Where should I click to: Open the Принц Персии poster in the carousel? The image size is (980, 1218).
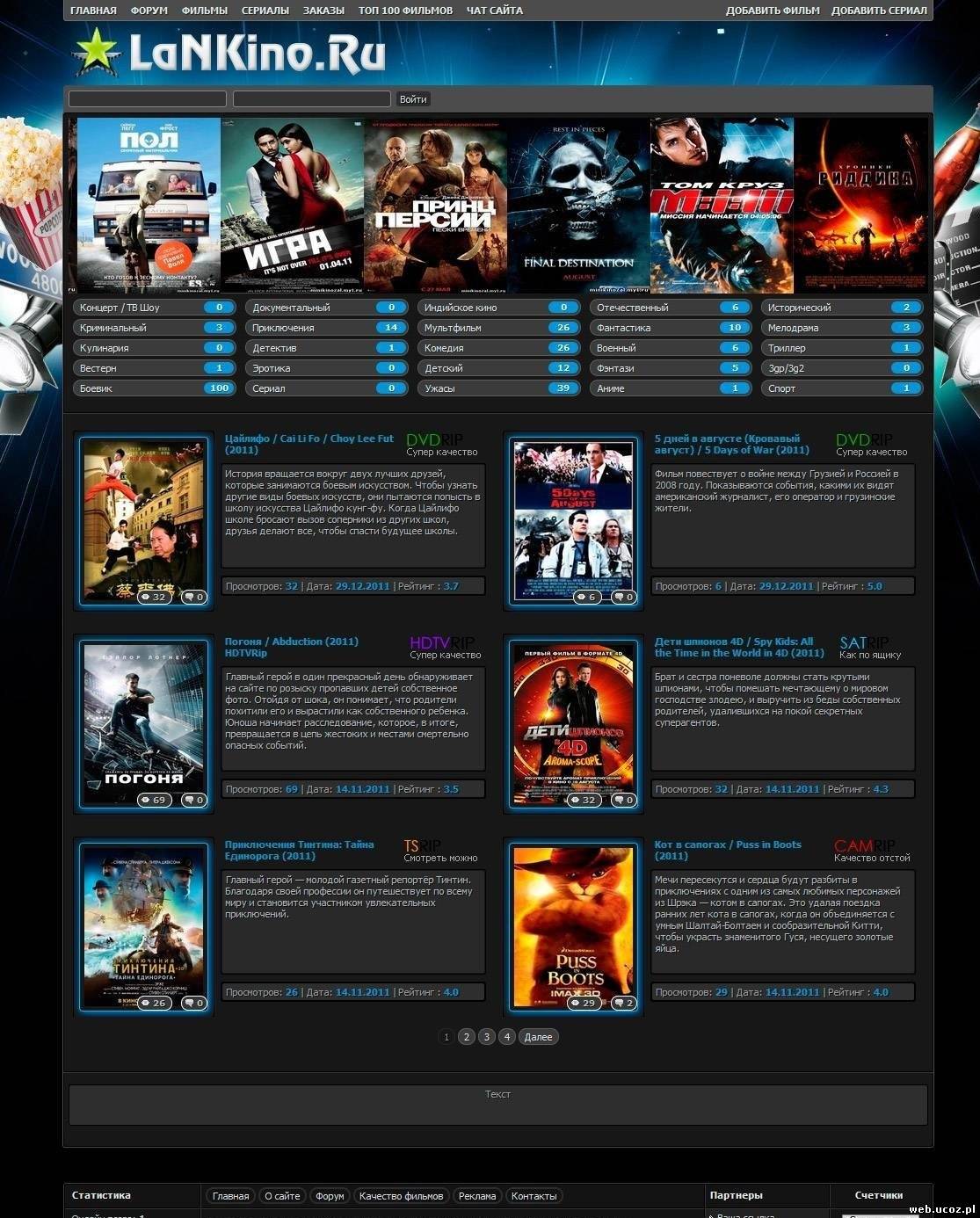(435, 206)
